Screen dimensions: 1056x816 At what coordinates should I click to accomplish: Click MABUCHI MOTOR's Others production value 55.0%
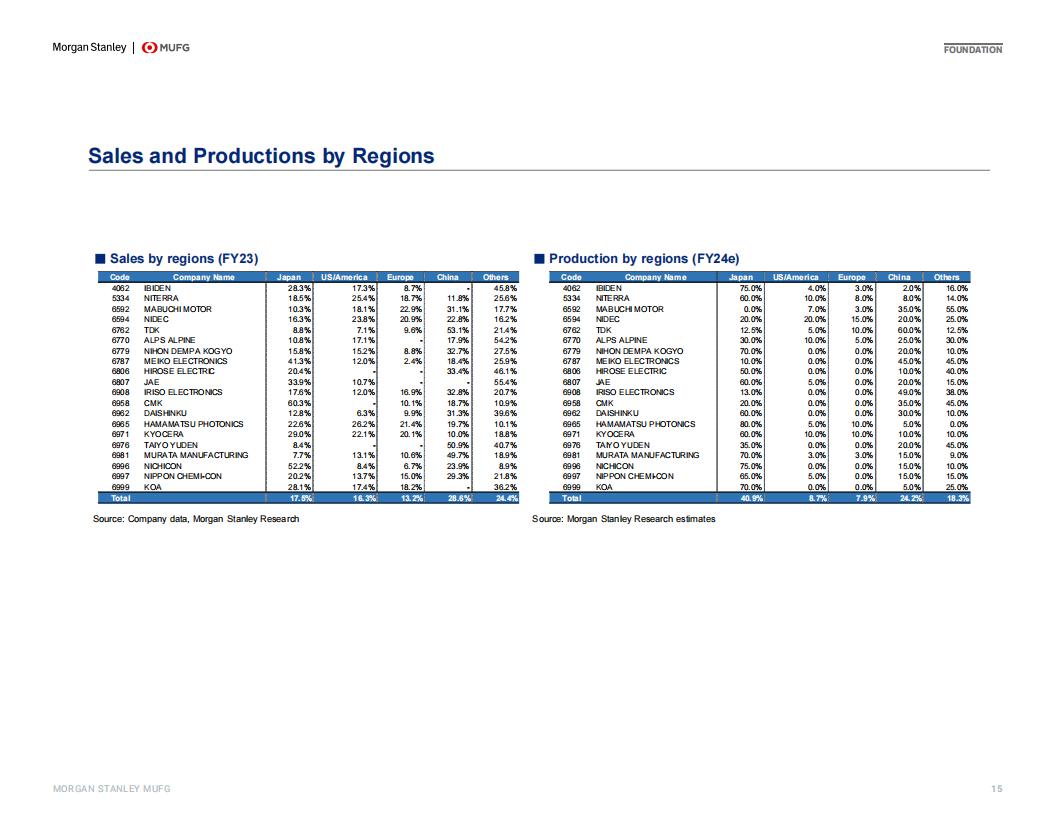956,309
